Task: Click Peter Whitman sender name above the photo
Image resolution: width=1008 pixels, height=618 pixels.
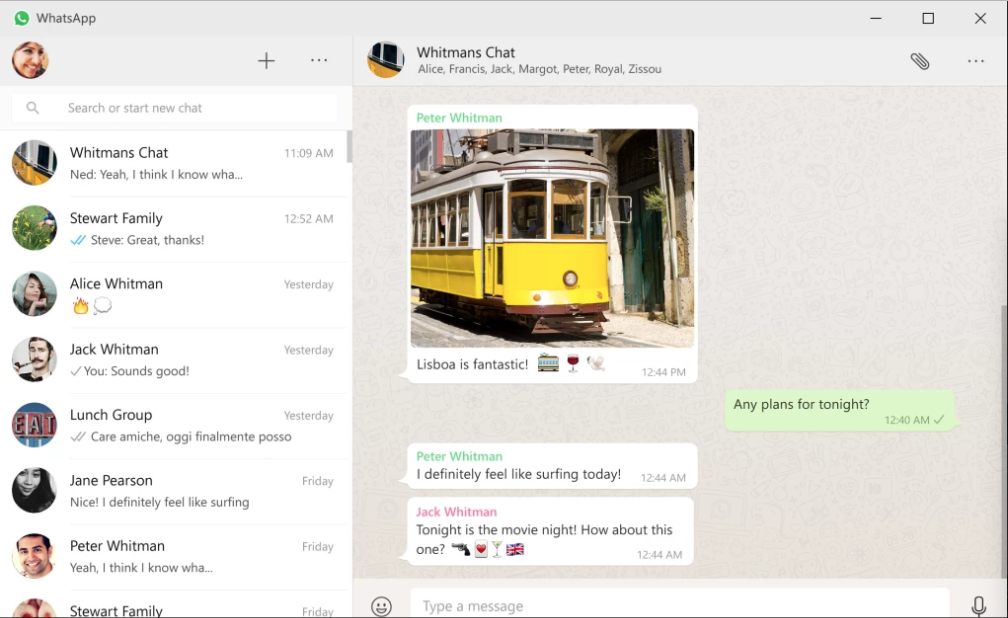Action: pos(459,118)
